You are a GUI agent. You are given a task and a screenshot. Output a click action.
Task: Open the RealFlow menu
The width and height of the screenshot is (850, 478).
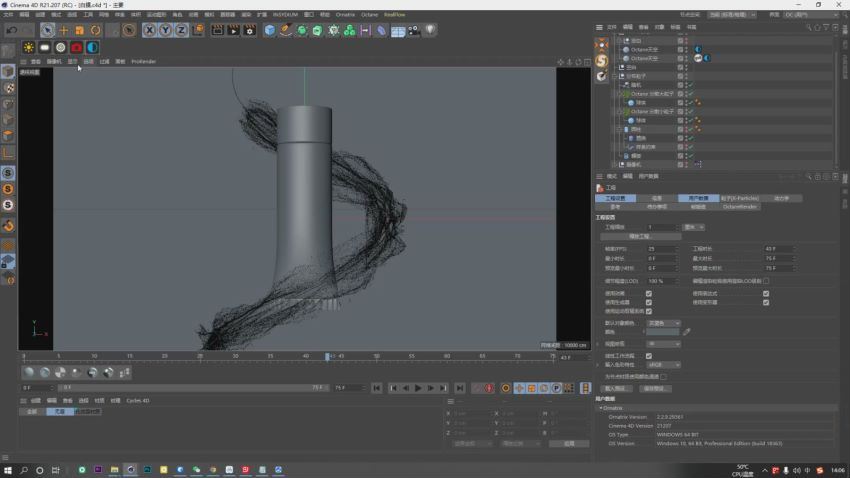click(395, 15)
